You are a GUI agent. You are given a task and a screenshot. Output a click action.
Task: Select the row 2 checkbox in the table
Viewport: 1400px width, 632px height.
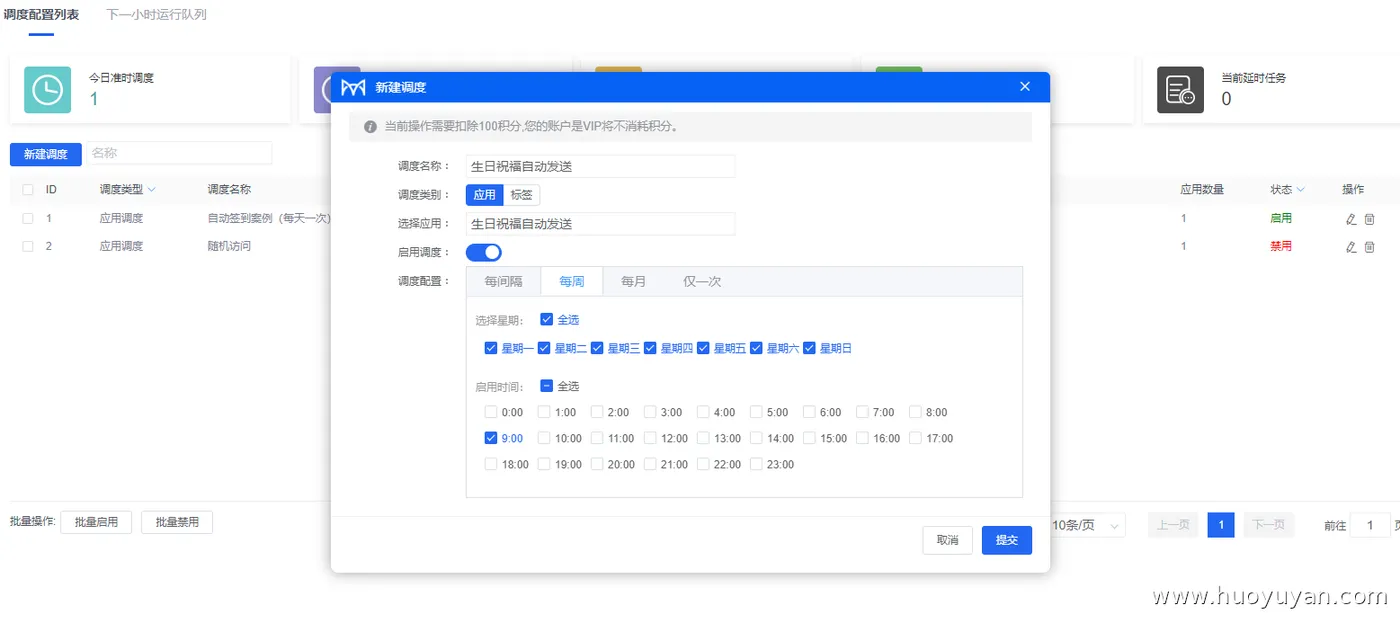(x=28, y=246)
